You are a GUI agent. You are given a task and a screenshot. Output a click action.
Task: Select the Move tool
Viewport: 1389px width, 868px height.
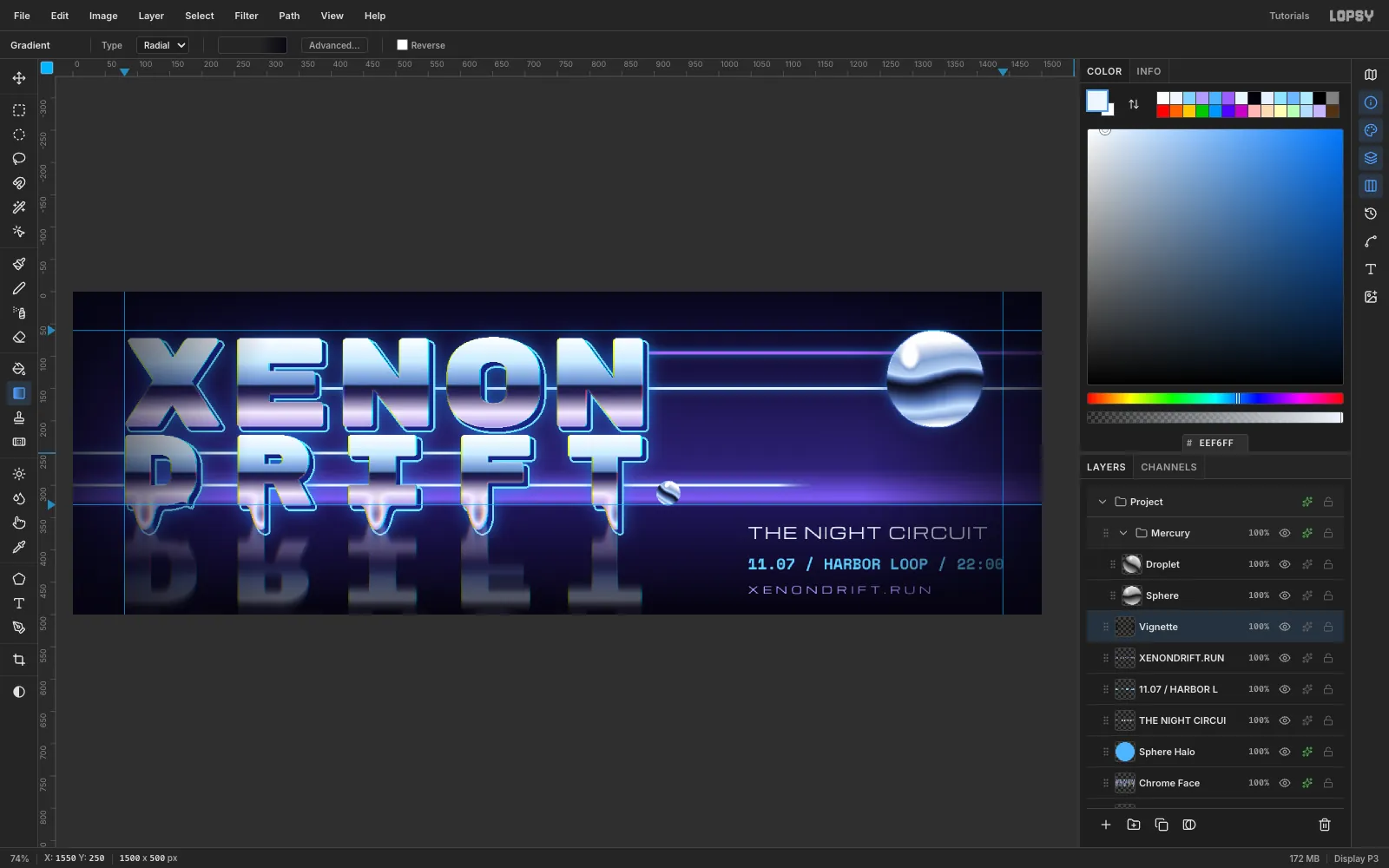coord(18,78)
